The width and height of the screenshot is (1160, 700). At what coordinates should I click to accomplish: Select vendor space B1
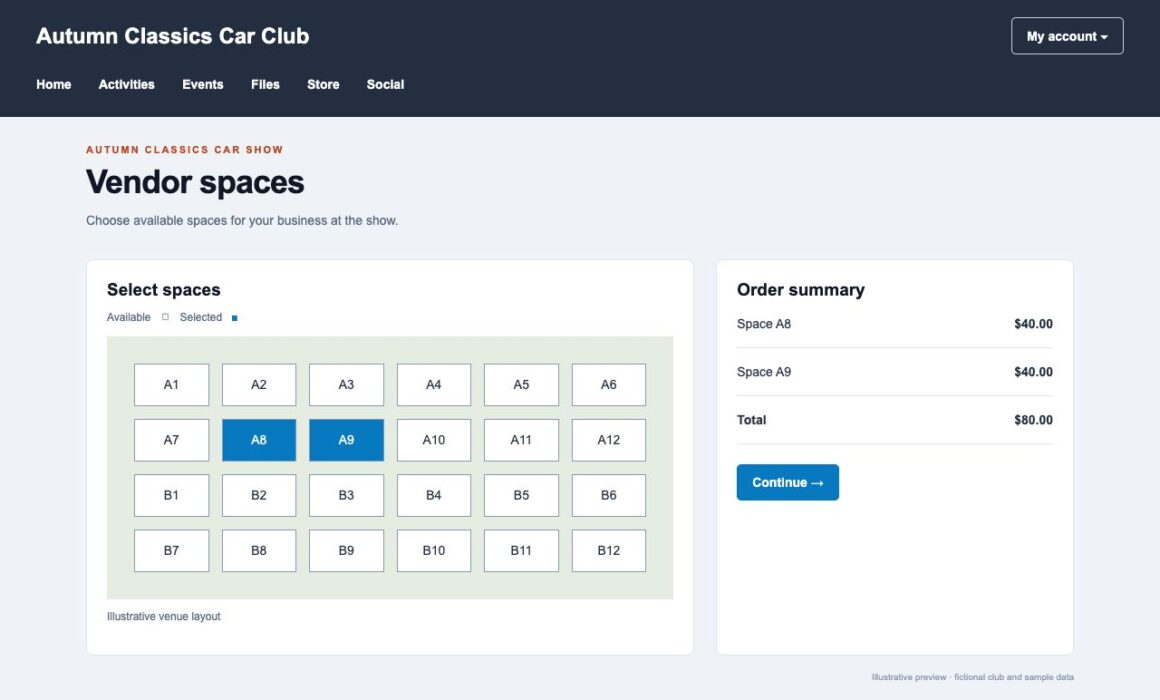click(172, 496)
